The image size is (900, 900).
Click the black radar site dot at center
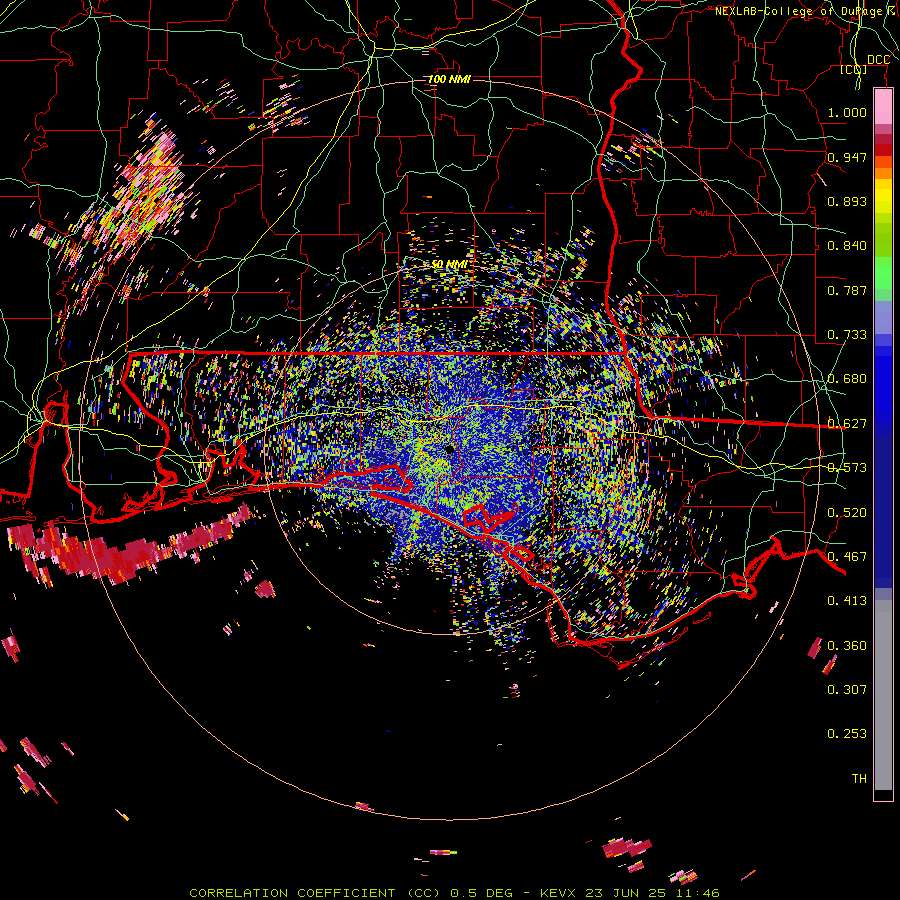tap(451, 449)
